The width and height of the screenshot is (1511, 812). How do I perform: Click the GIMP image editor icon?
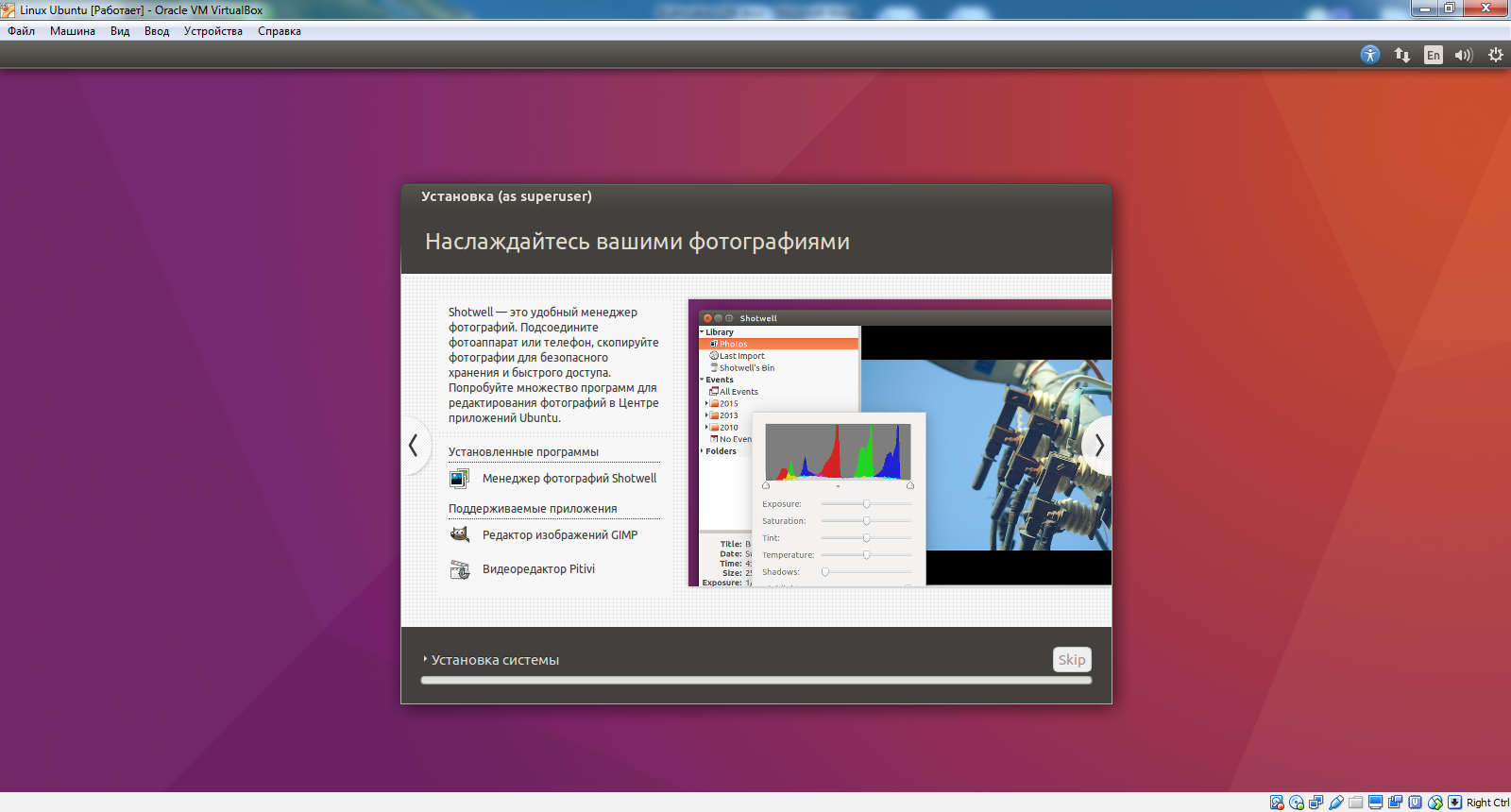[x=460, y=535]
